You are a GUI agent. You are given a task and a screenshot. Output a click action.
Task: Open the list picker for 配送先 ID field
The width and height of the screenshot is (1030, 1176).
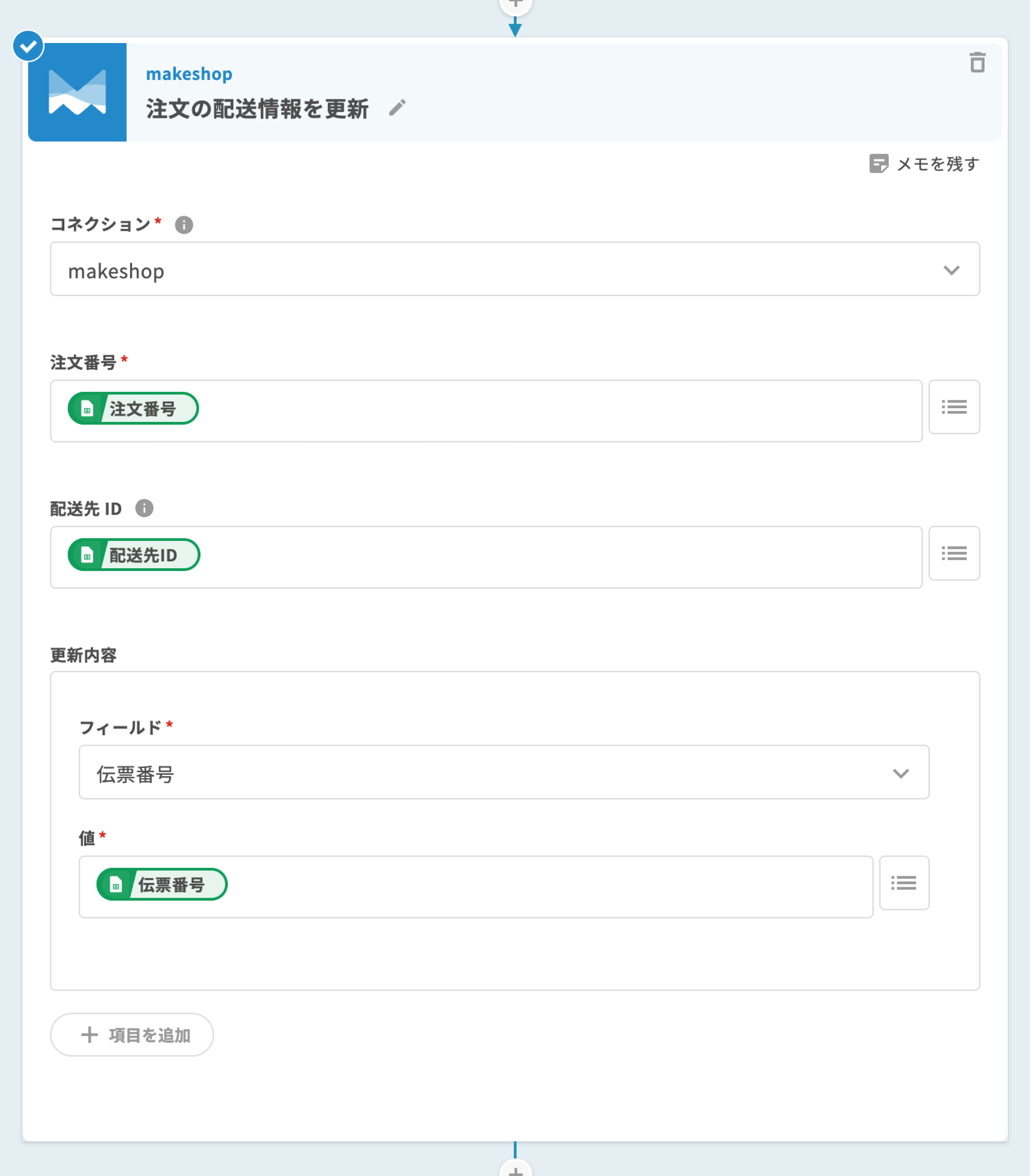pyautogui.click(x=954, y=553)
